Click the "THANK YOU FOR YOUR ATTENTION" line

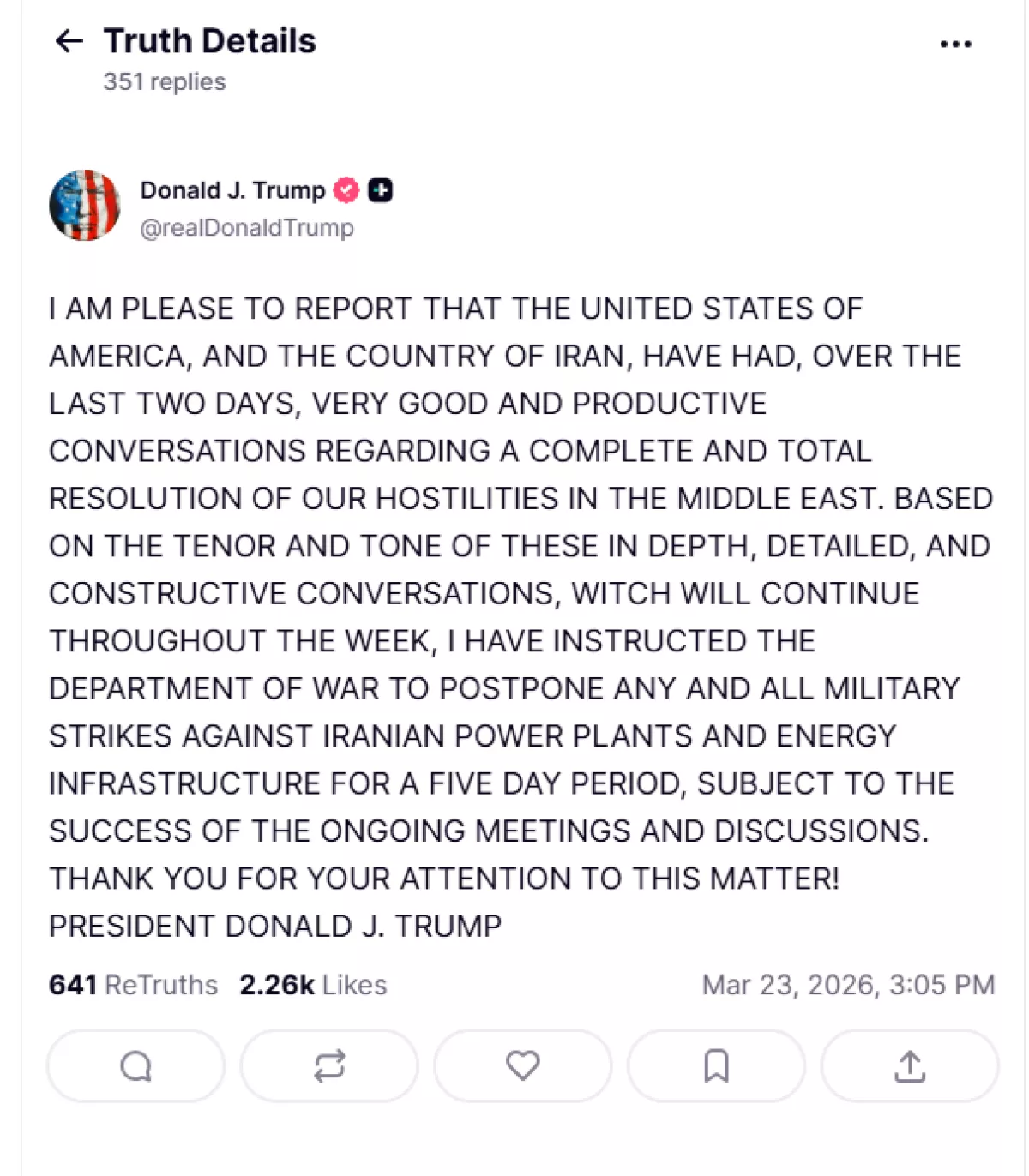pos(444,879)
